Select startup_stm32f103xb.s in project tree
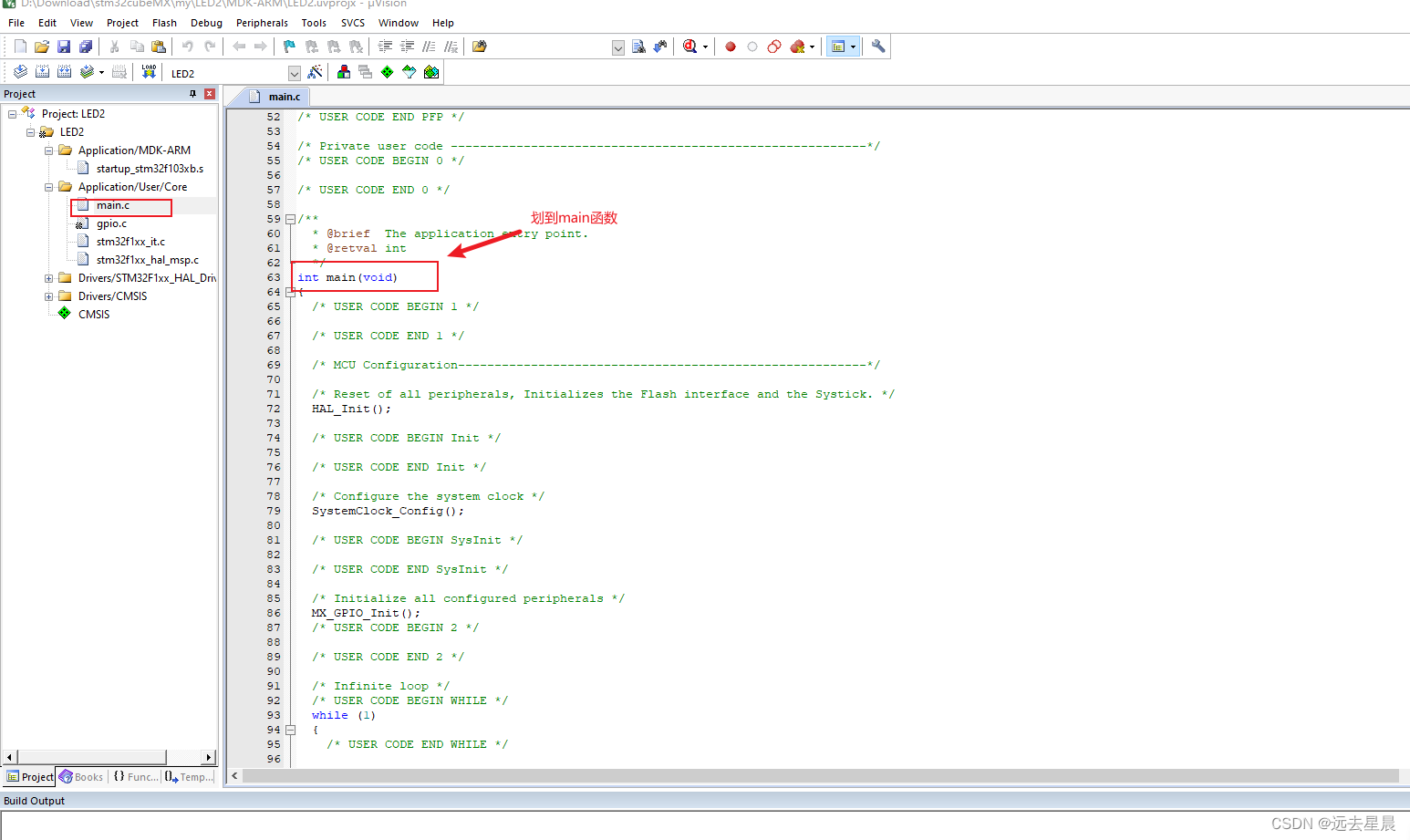This screenshot has height=840, width=1410. 150,169
